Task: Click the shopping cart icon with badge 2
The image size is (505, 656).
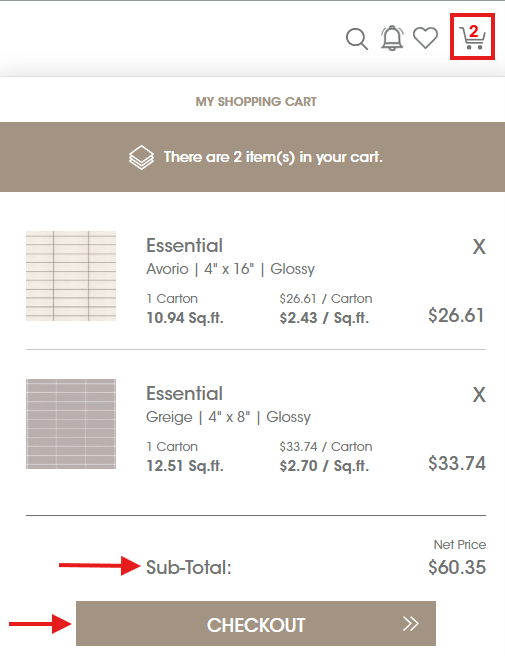Action: 472,36
